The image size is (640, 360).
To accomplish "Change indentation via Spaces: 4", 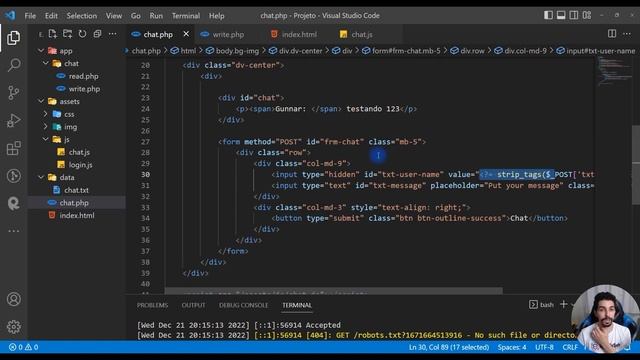I will (x=511, y=347).
